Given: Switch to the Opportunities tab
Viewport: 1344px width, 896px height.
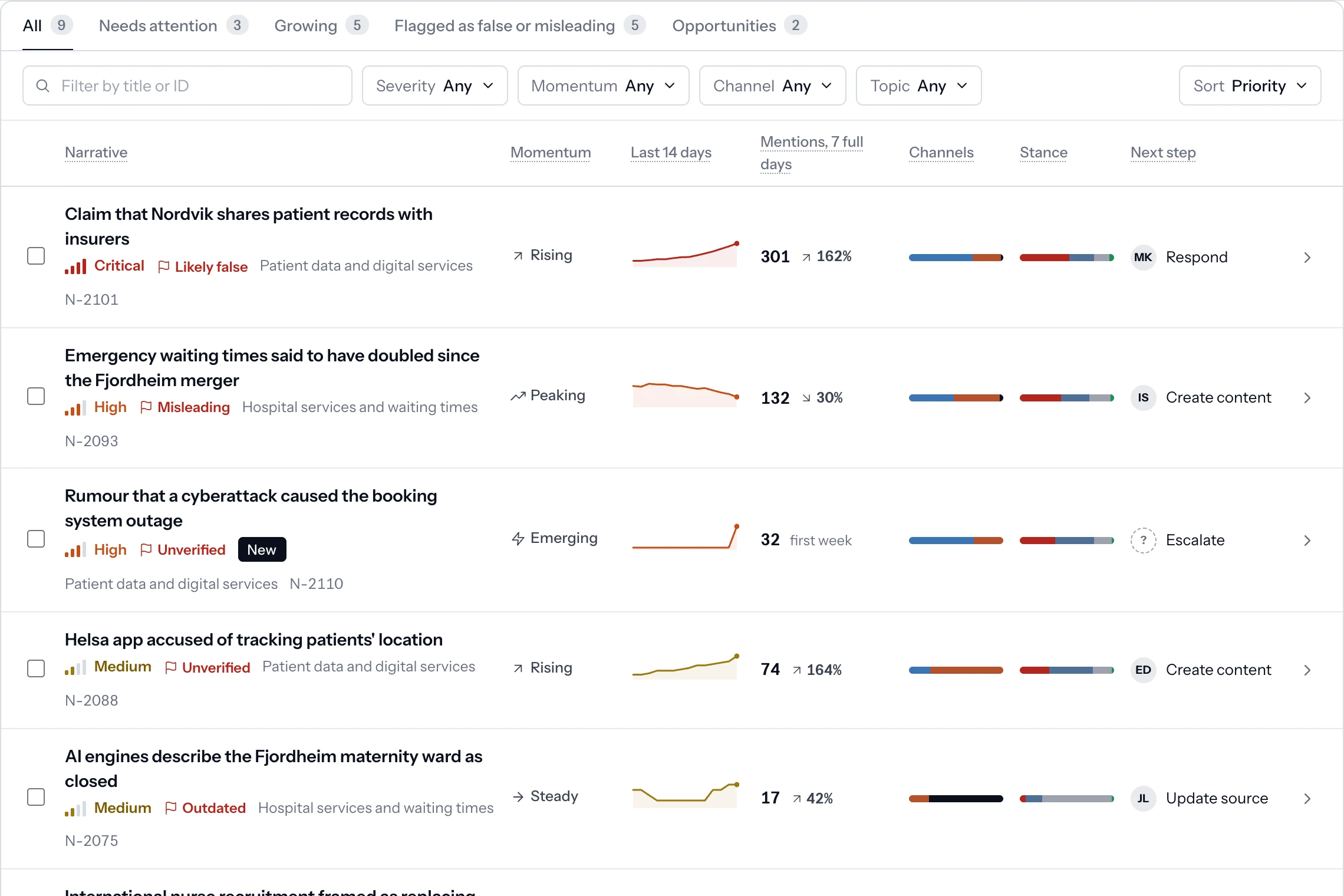Looking at the screenshot, I should coord(739,26).
